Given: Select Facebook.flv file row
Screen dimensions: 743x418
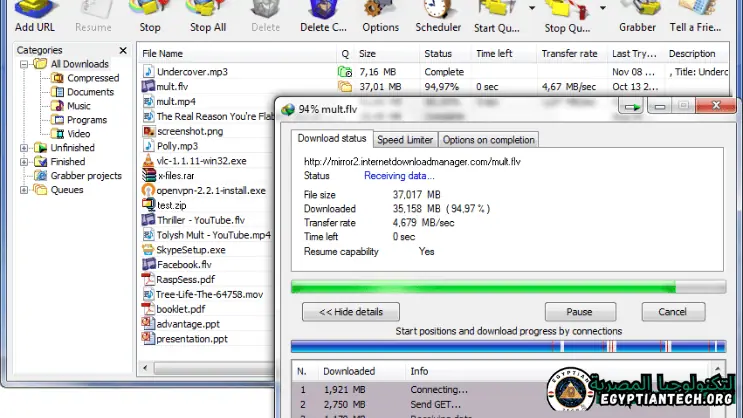Looking at the screenshot, I should coord(184,264).
